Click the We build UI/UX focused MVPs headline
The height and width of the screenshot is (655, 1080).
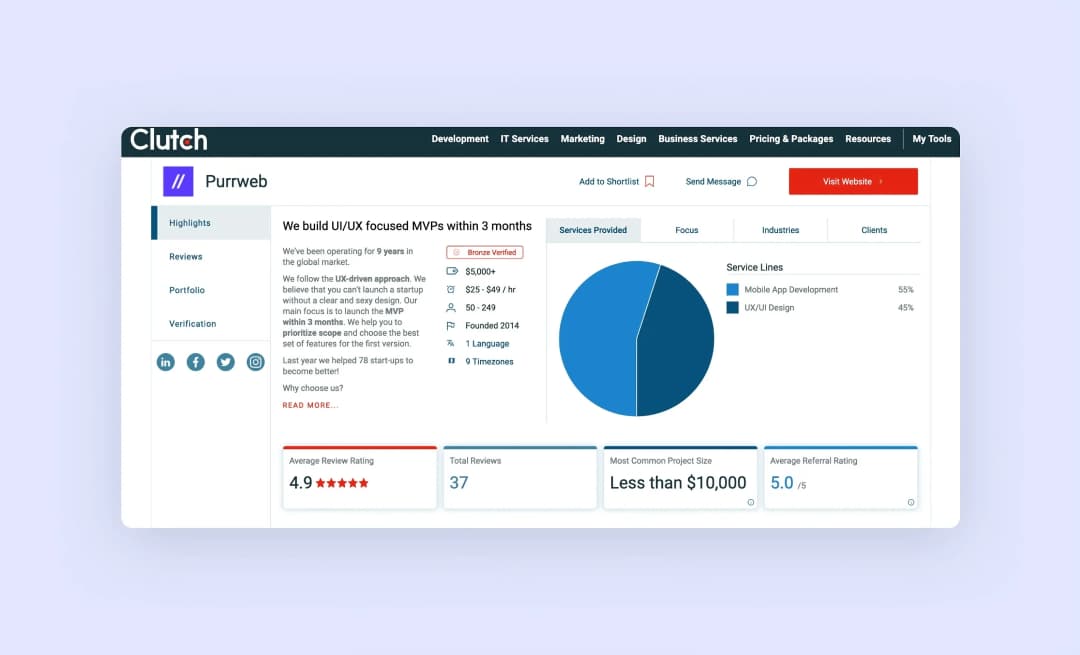click(x=407, y=226)
